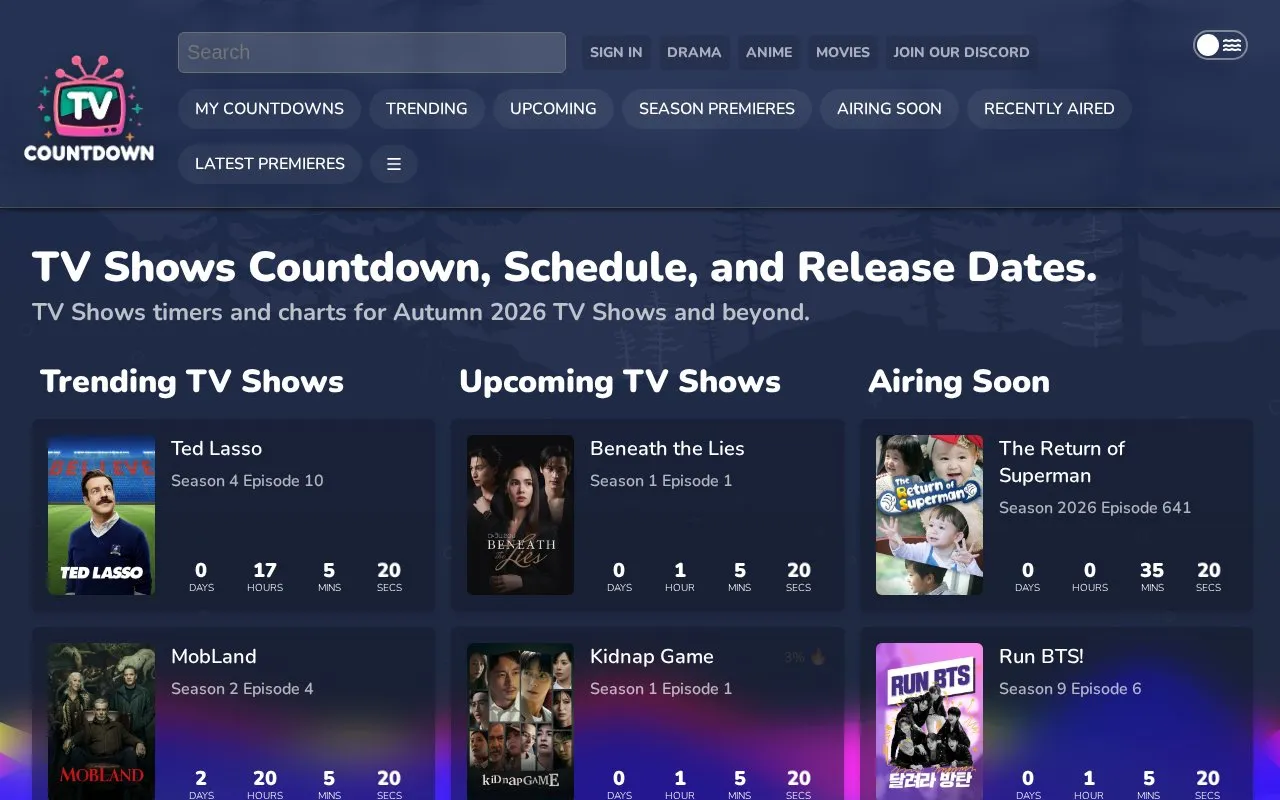Focus the Search input field

372,52
